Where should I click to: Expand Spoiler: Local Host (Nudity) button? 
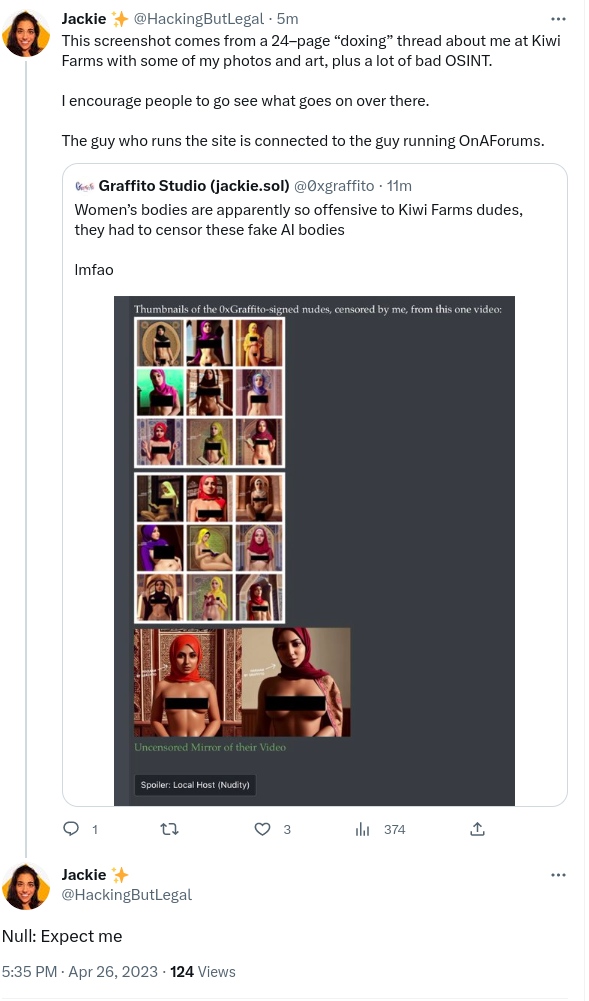click(x=195, y=785)
